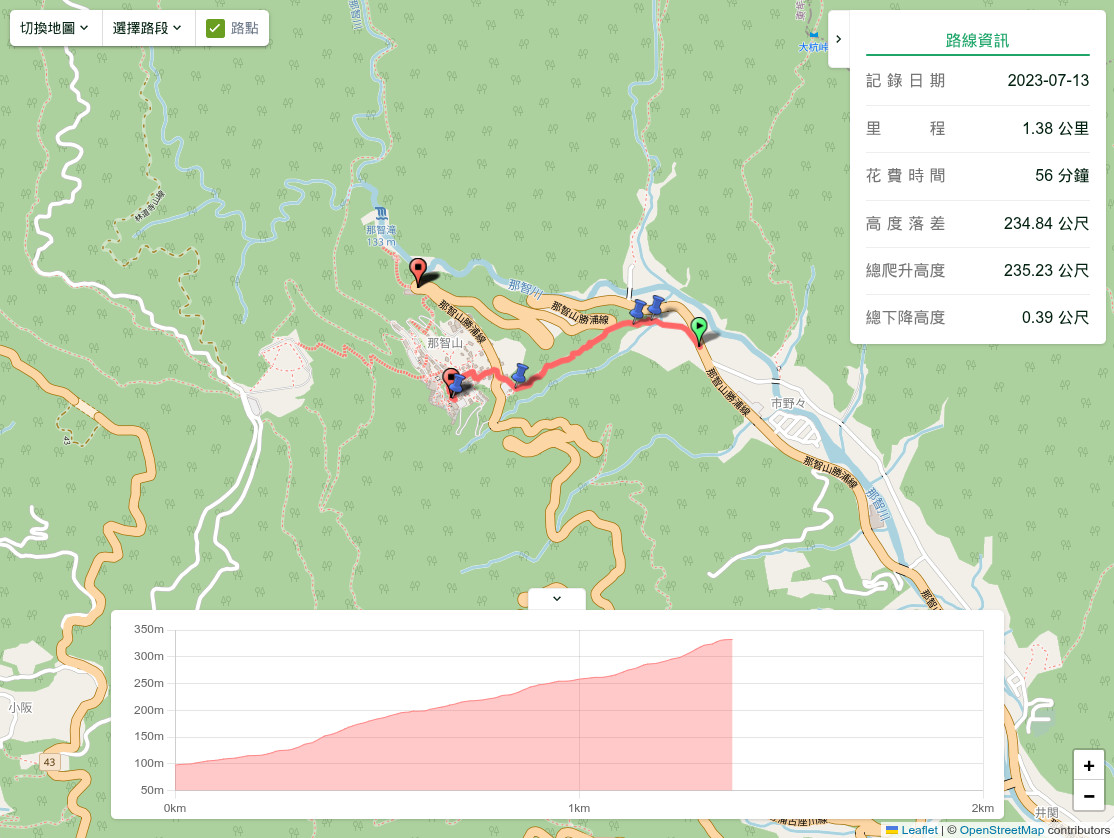Open the Leaflet attribution link
The image size is (1114, 838).
[918, 830]
